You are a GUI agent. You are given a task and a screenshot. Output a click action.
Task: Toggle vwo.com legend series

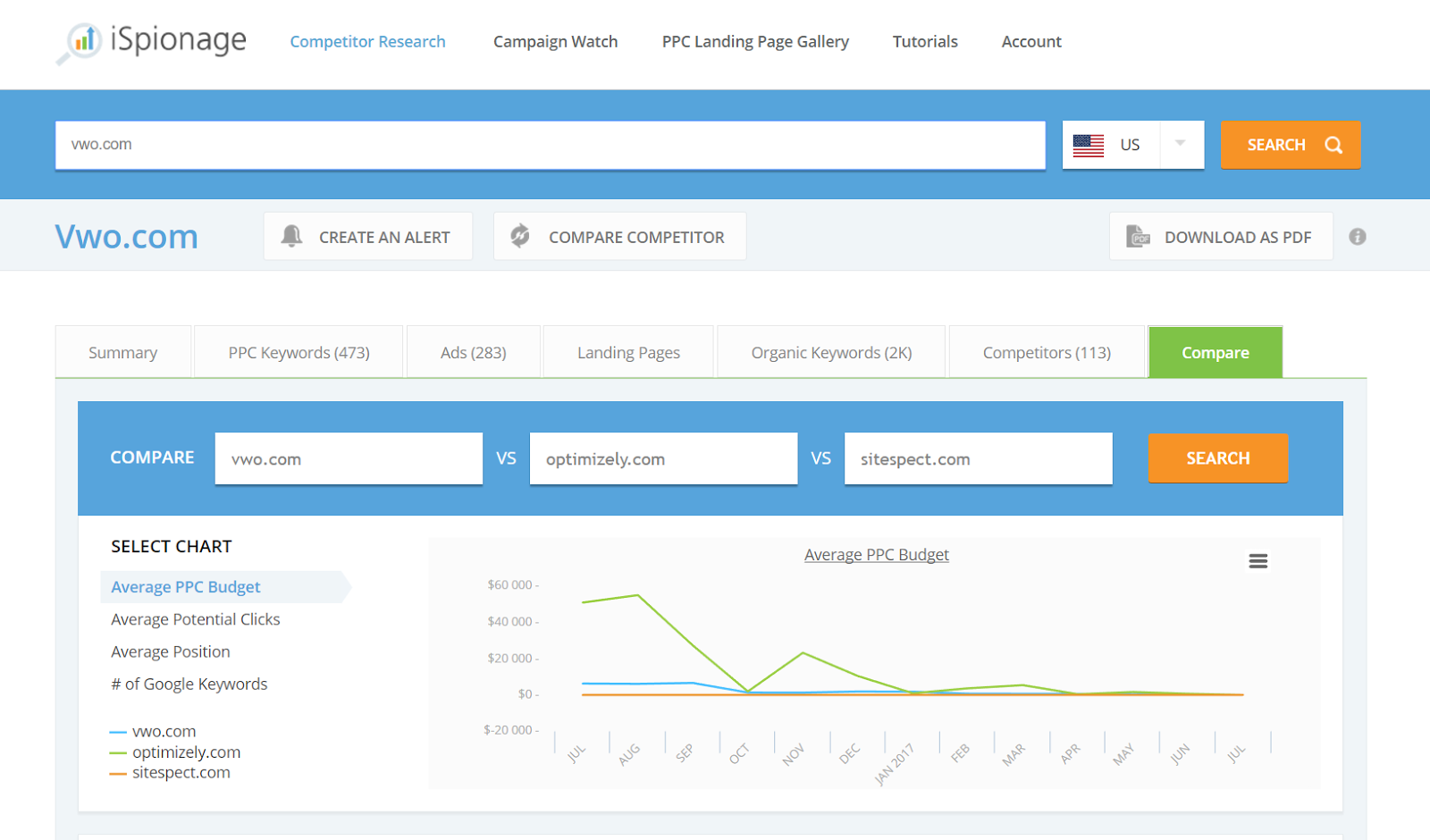tap(153, 731)
